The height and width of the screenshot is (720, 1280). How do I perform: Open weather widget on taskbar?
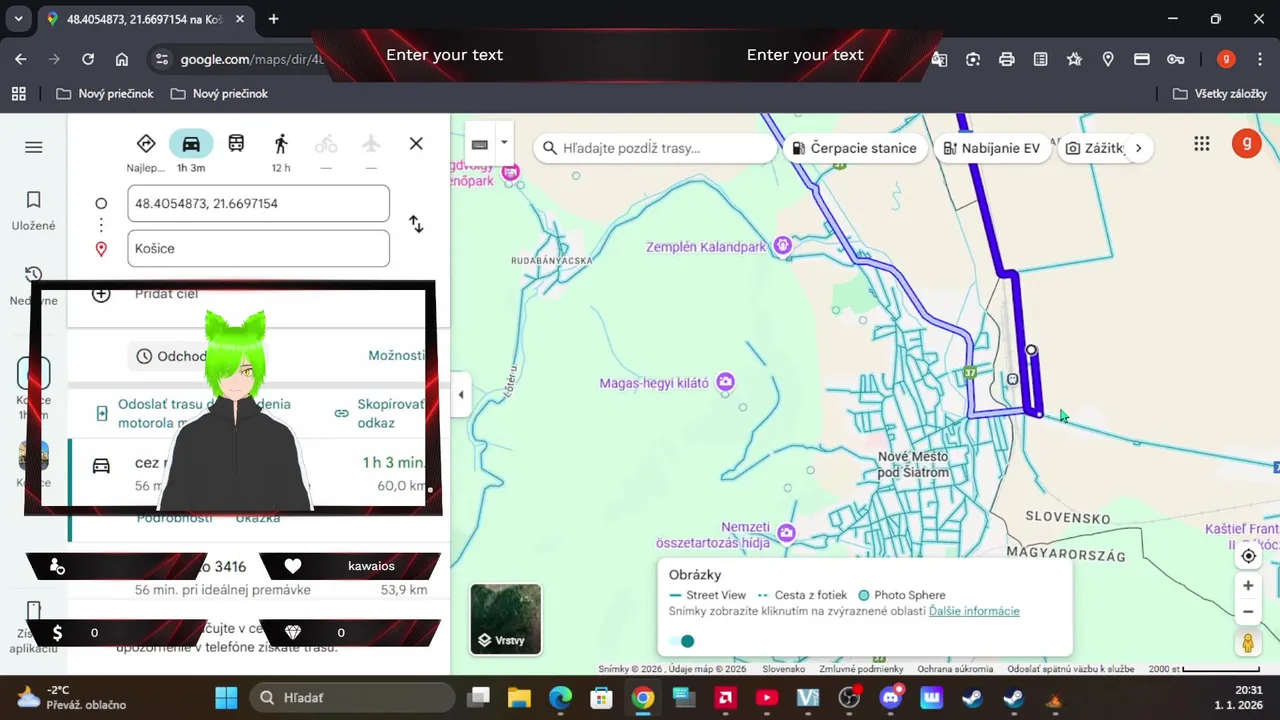[x=71, y=697]
